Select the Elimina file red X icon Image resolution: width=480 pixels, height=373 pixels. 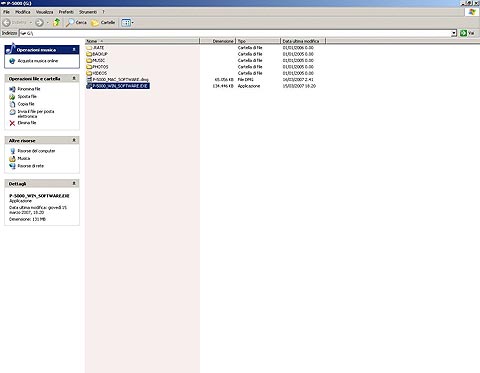pyautogui.click(x=12, y=123)
